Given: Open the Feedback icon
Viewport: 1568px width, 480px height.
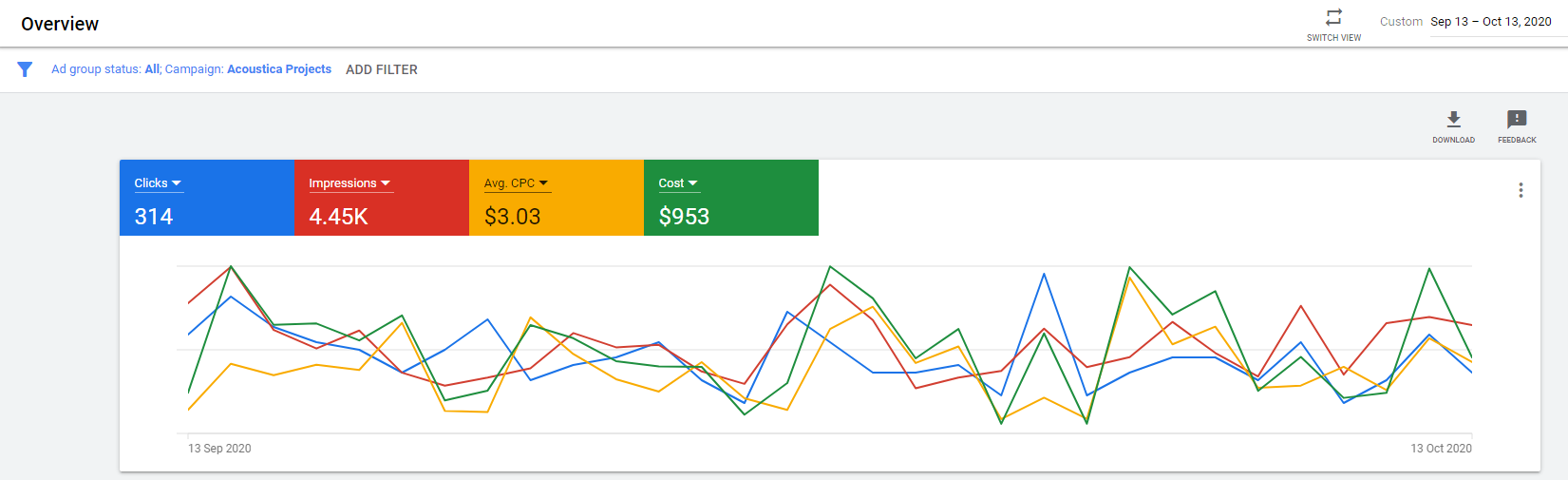Looking at the screenshot, I should point(1517,120).
